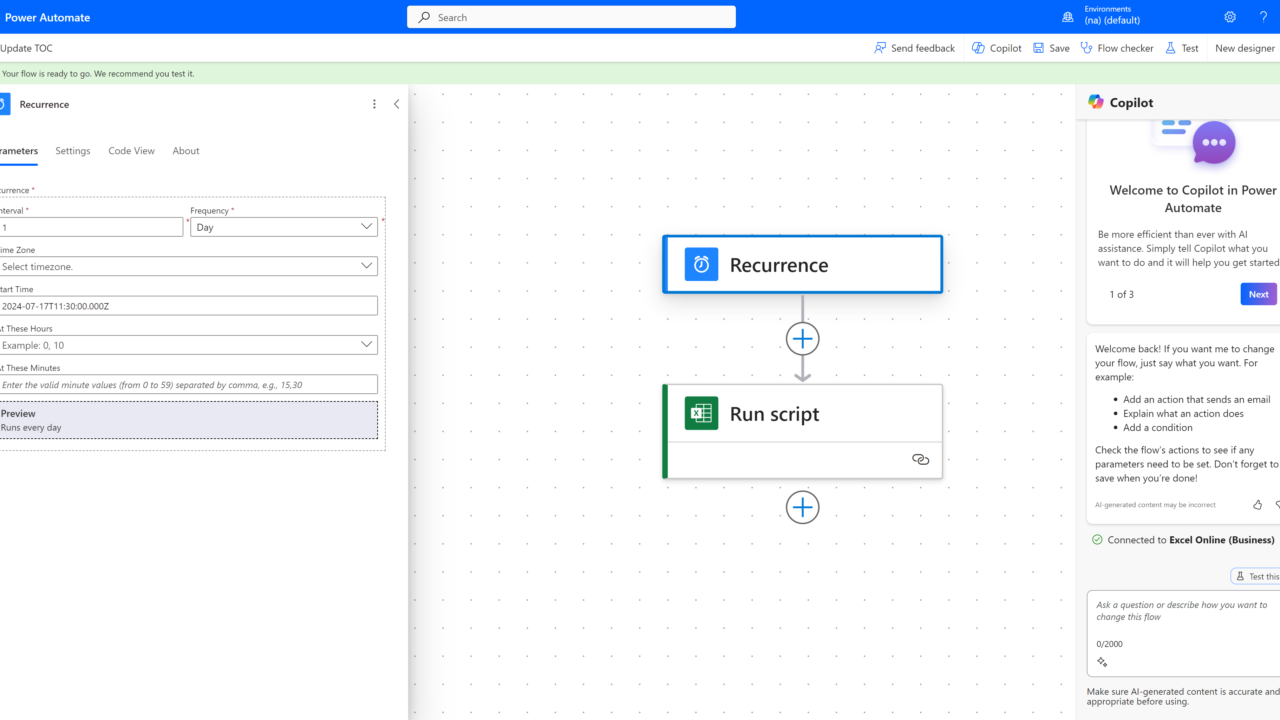This screenshot has height=720, width=1280.
Task: Click the Connected to Excel Online (Business) status
Action: (x=1183, y=540)
